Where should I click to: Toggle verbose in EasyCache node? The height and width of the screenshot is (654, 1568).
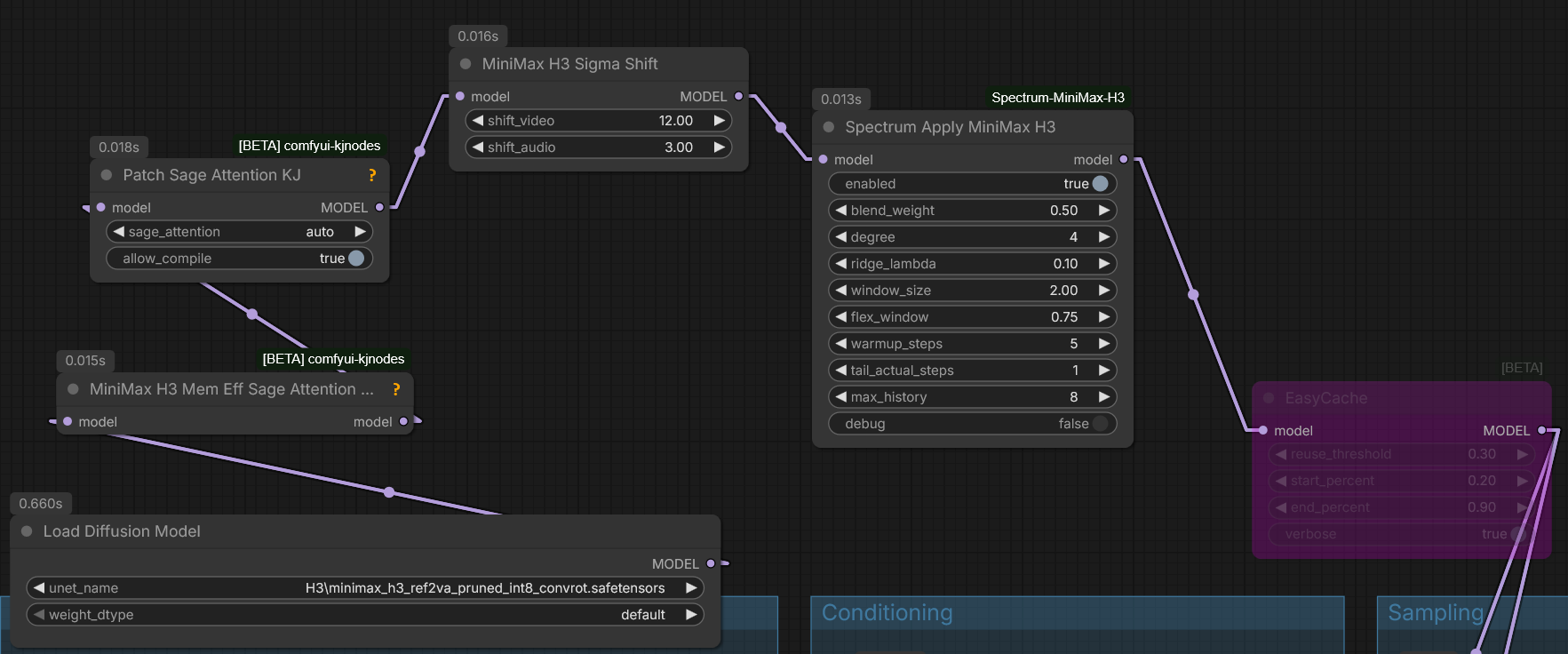pos(1517,534)
